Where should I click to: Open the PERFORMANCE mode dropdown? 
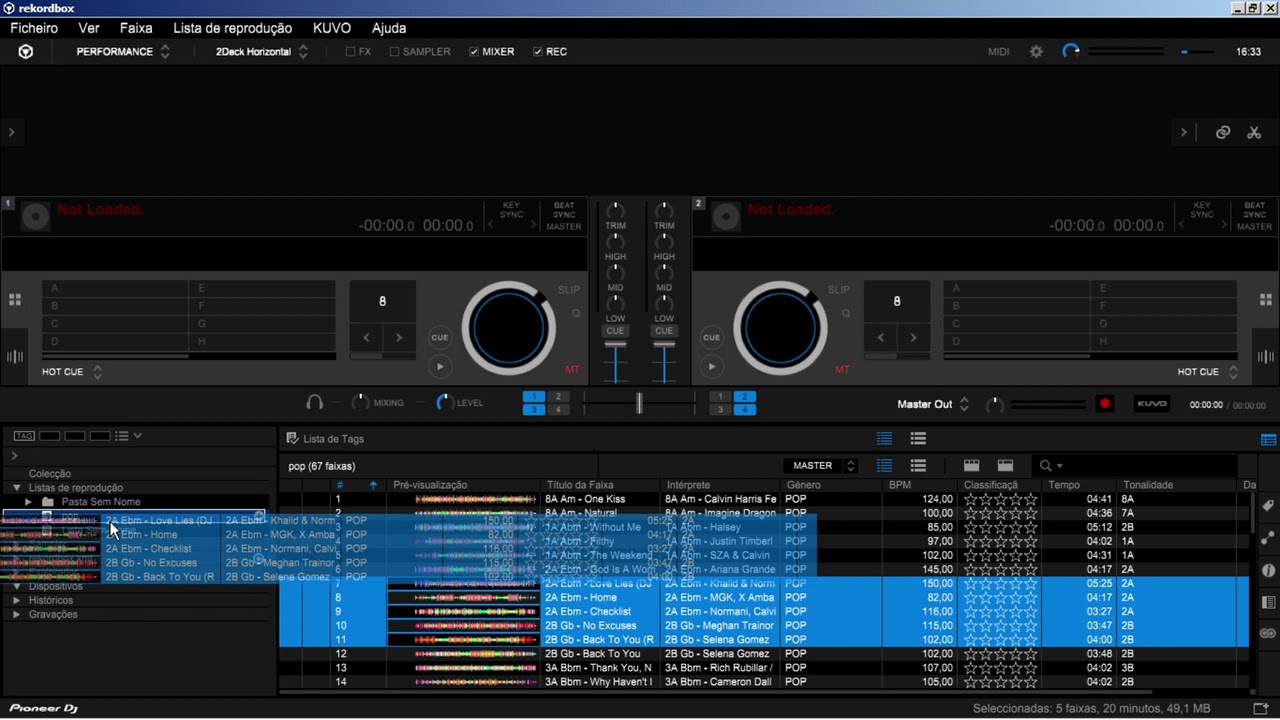point(123,52)
